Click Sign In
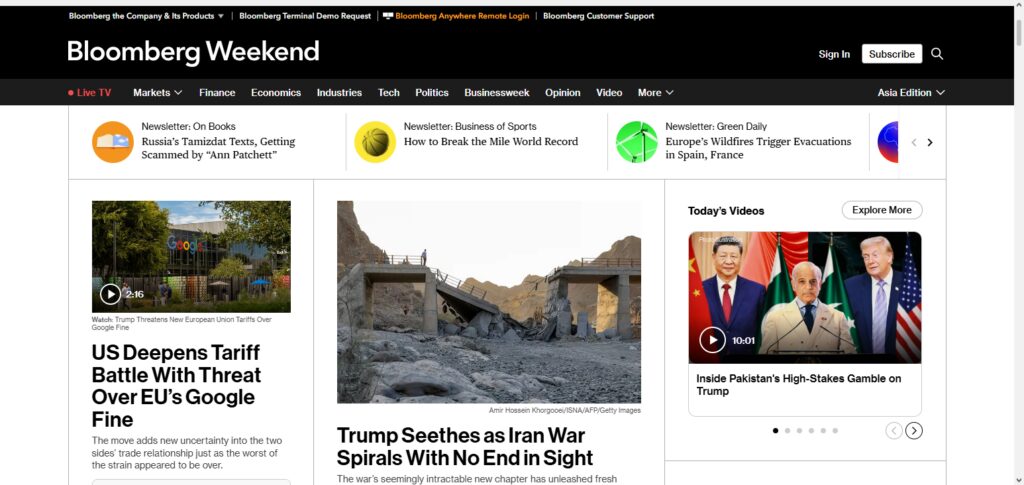 tap(834, 54)
